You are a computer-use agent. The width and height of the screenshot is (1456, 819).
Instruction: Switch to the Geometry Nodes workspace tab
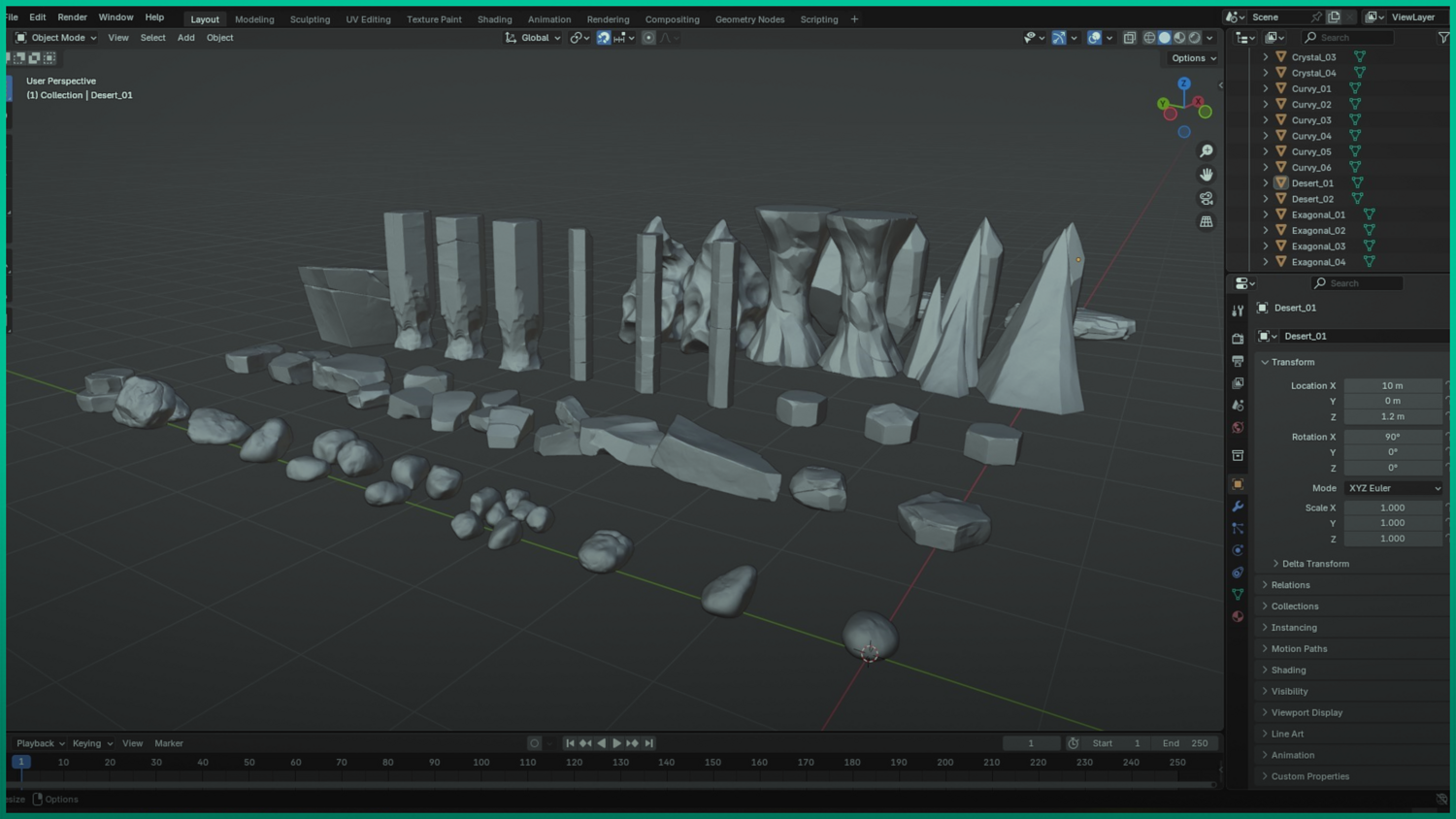click(749, 19)
